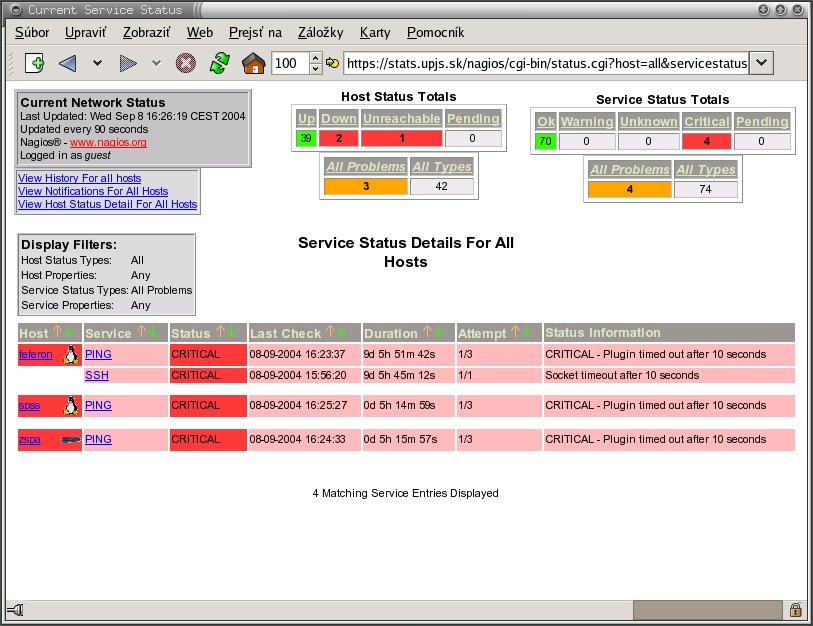
Task: Follow the www.nagios.org link
Action: [108, 142]
